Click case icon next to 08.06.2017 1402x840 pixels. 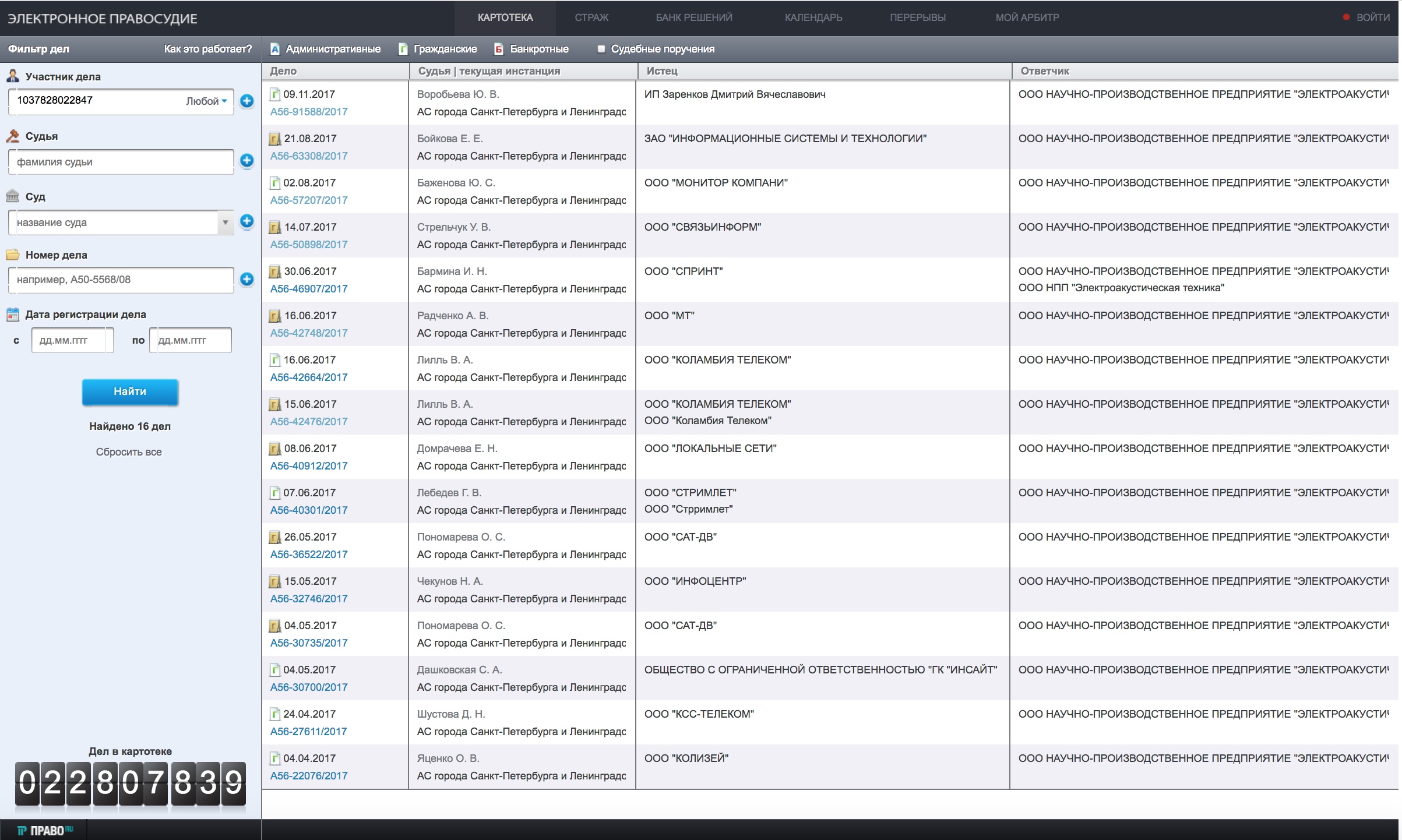tap(275, 449)
